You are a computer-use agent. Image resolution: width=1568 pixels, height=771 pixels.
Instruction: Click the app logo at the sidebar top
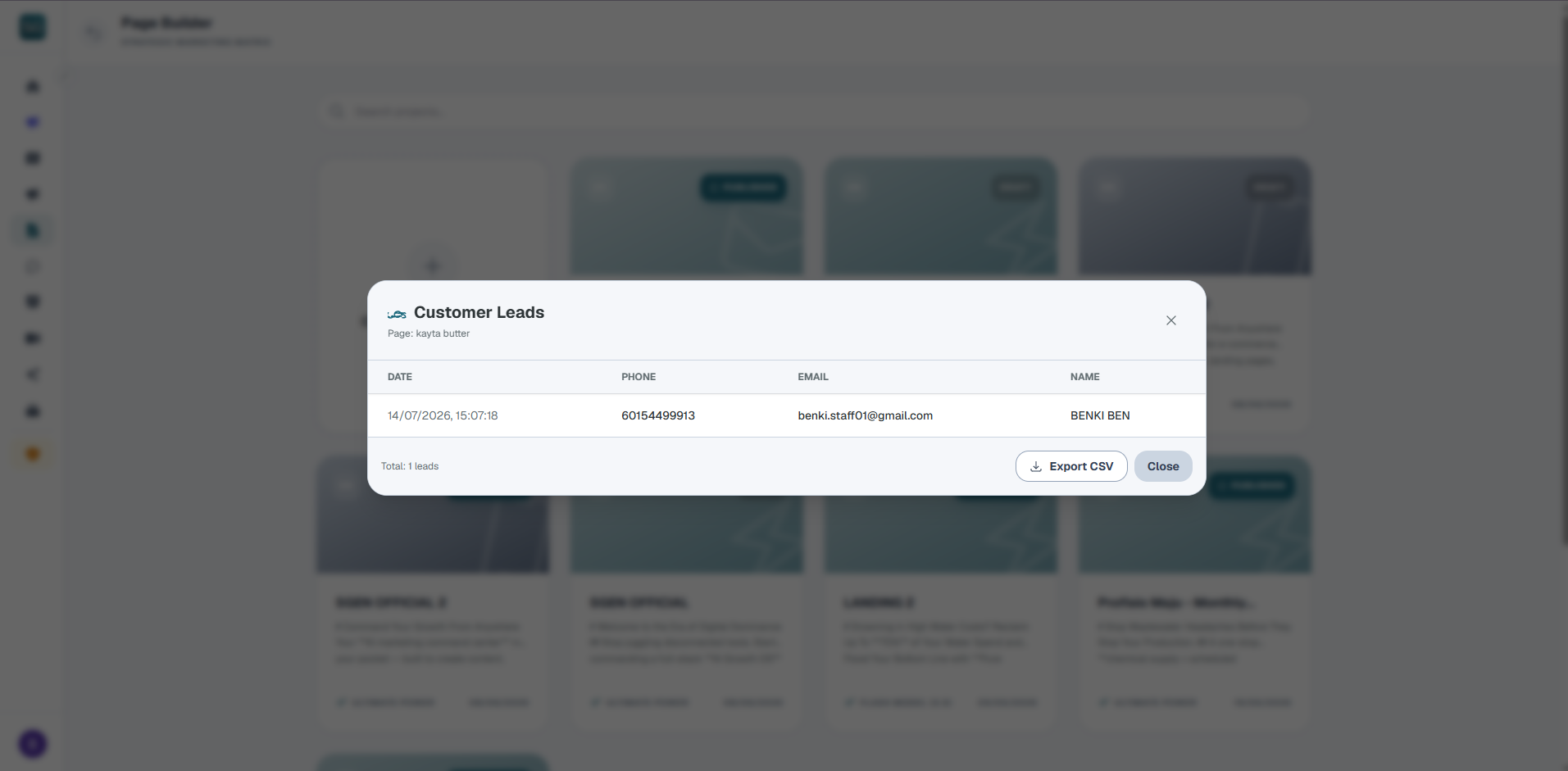pyautogui.click(x=33, y=27)
